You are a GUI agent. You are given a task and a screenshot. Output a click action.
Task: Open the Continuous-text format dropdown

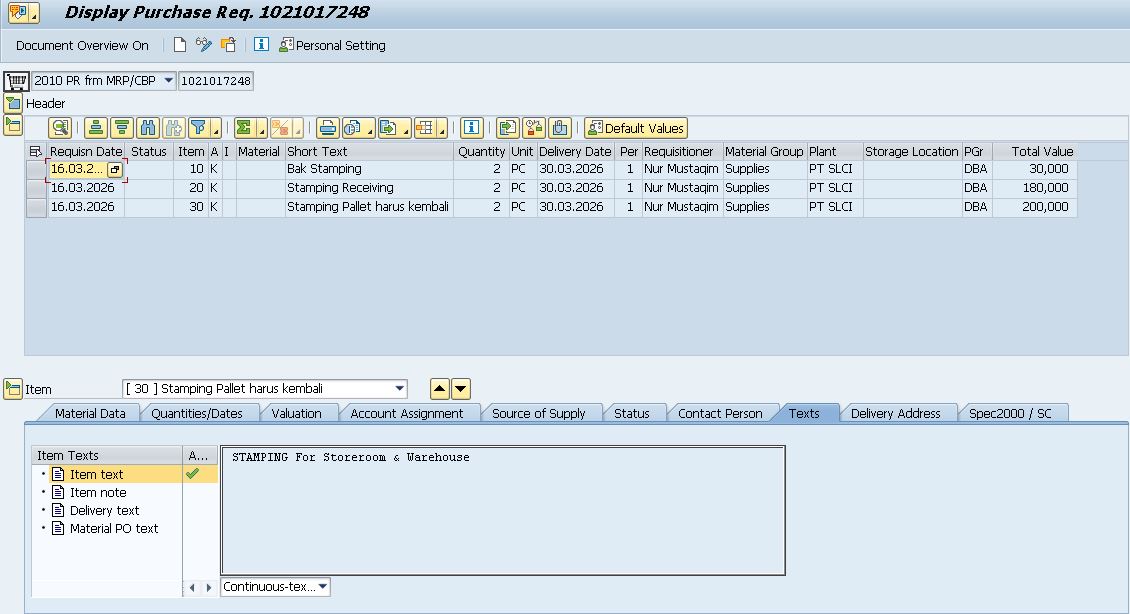pyautogui.click(x=323, y=587)
